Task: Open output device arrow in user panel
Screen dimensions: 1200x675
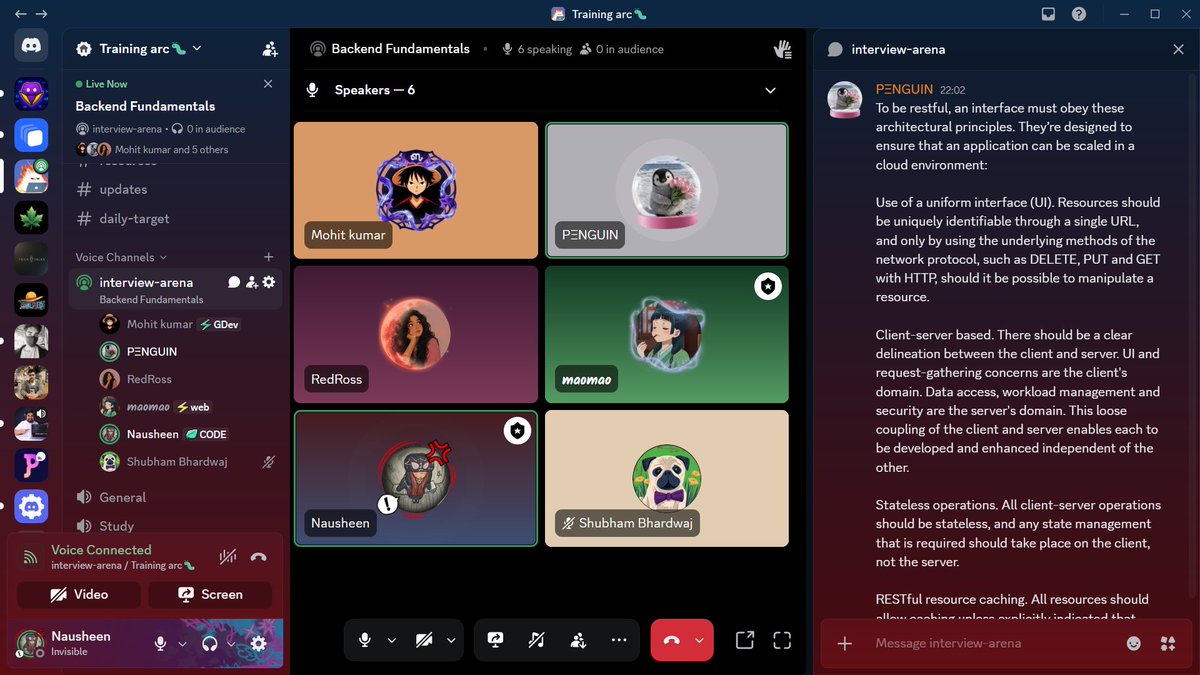Action: (231, 643)
